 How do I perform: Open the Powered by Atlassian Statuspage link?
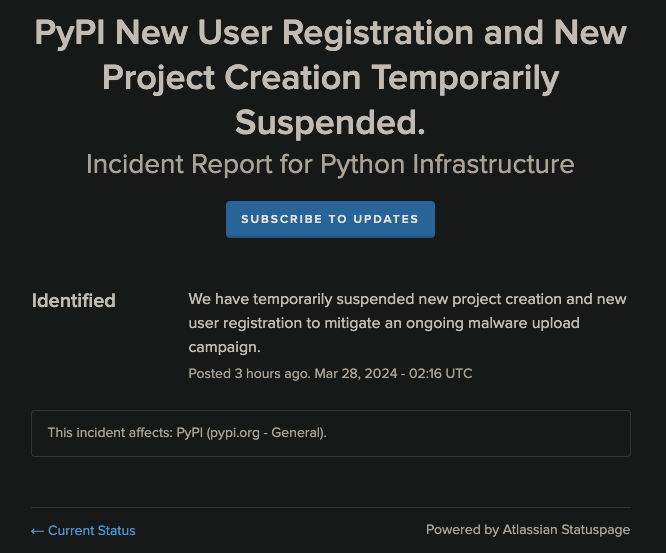(528, 530)
